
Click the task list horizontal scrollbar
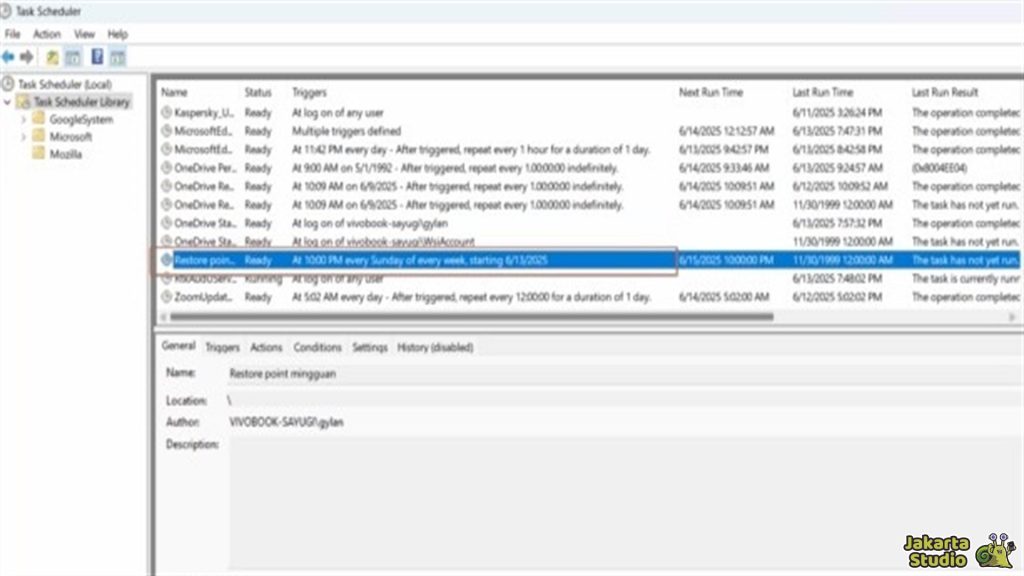[470, 317]
